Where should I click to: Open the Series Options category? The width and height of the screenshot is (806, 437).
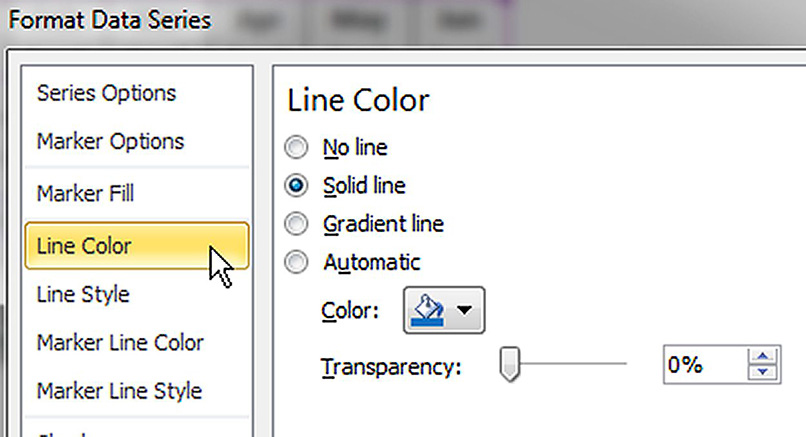106,93
